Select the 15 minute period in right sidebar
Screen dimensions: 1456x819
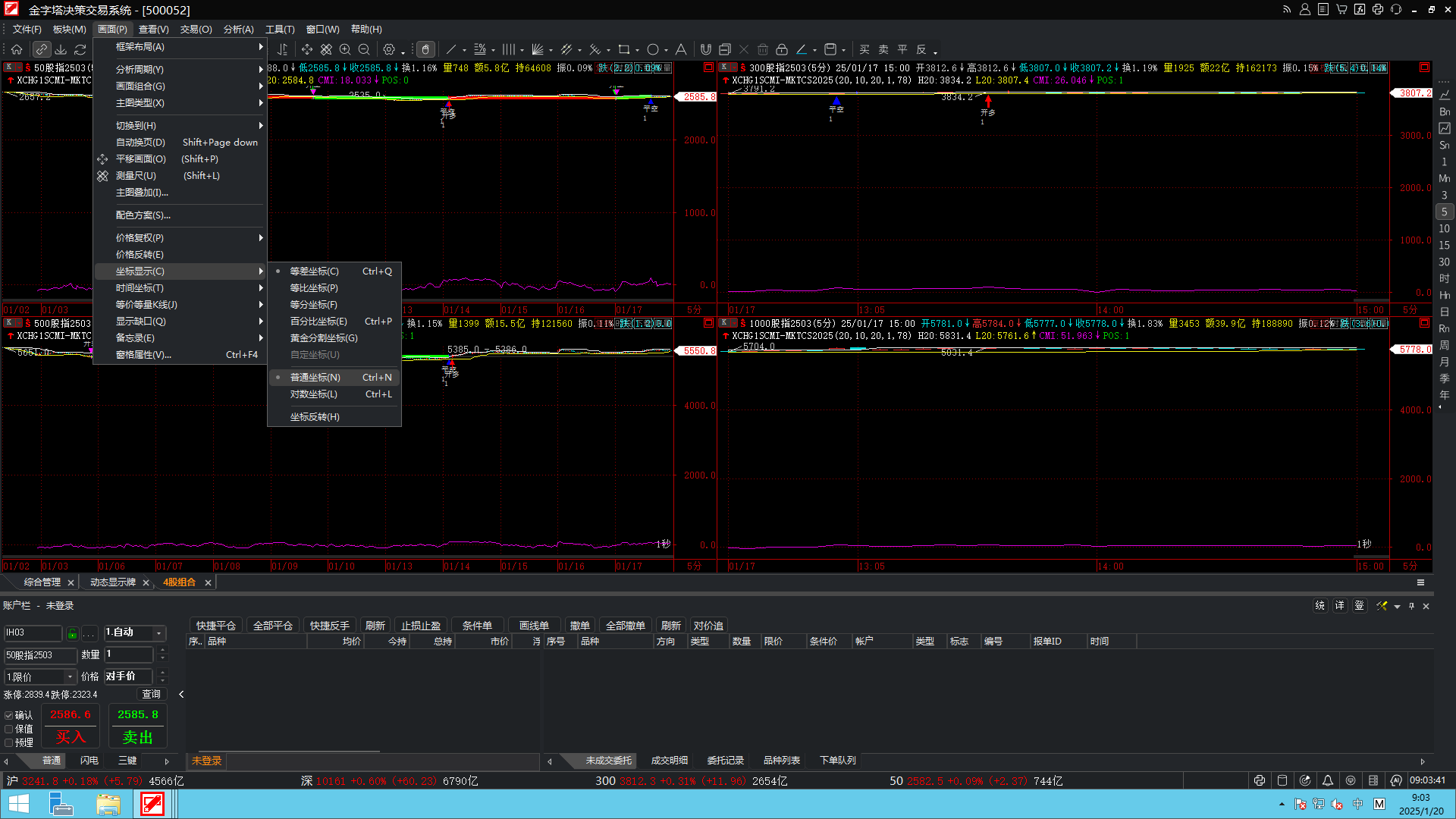pyautogui.click(x=1444, y=245)
